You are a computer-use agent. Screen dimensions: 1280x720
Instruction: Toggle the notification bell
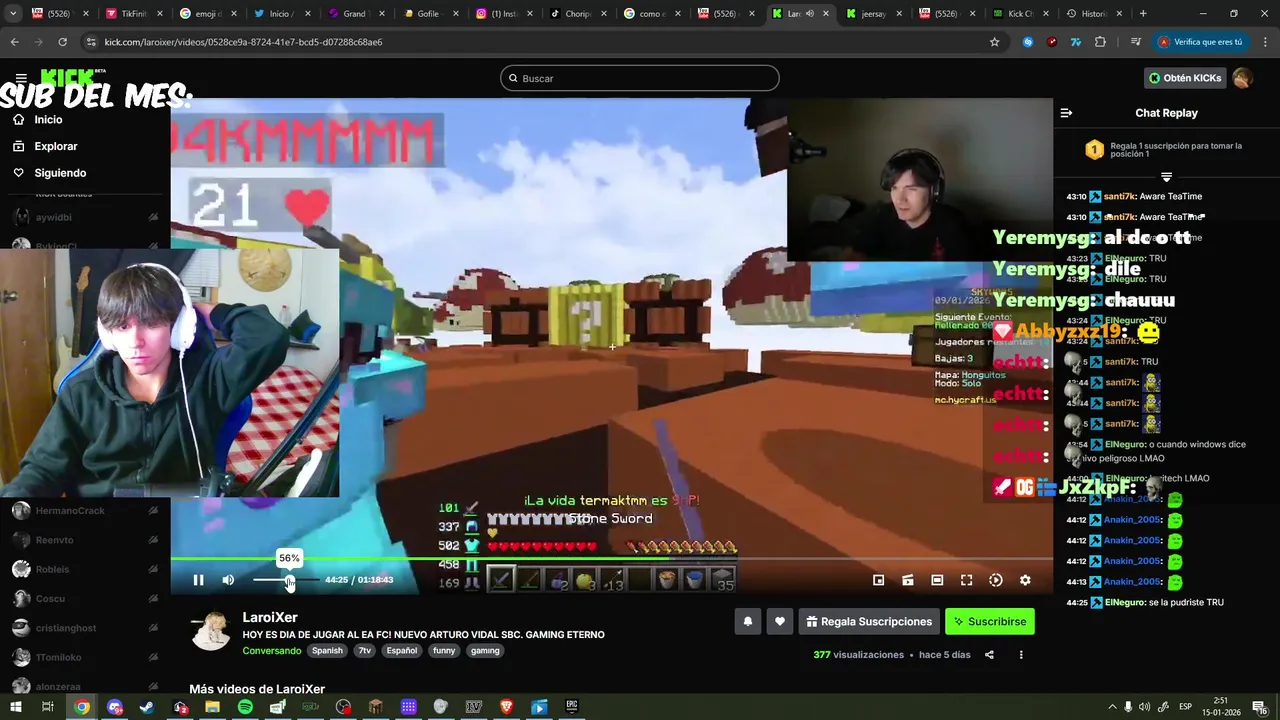747,622
